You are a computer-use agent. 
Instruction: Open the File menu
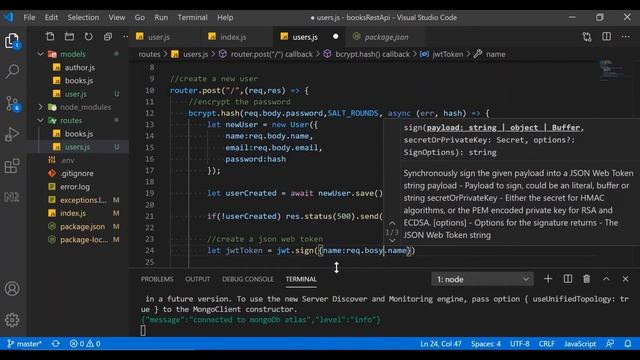[x=29, y=17]
